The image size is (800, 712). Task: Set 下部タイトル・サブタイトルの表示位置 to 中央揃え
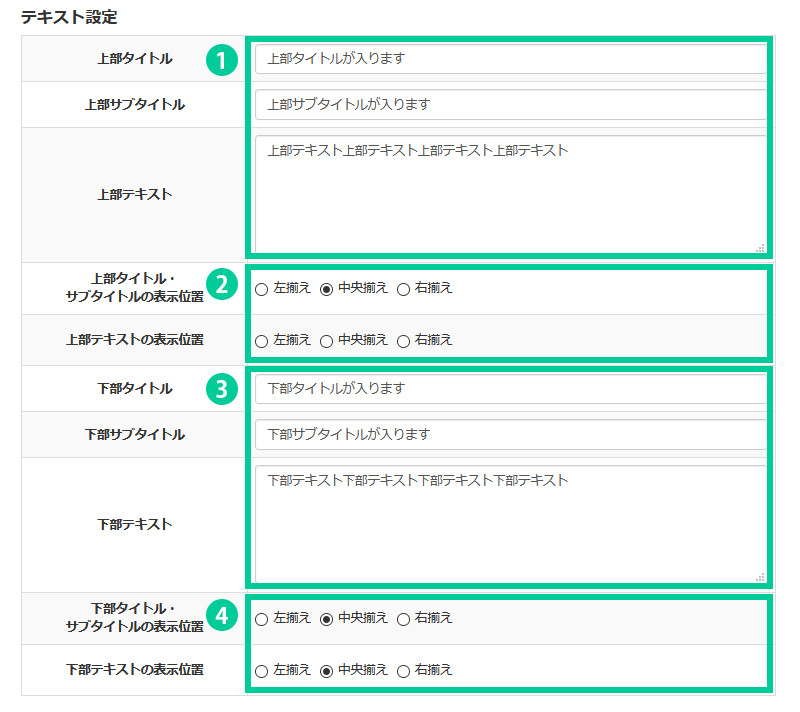tap(326, 619)
